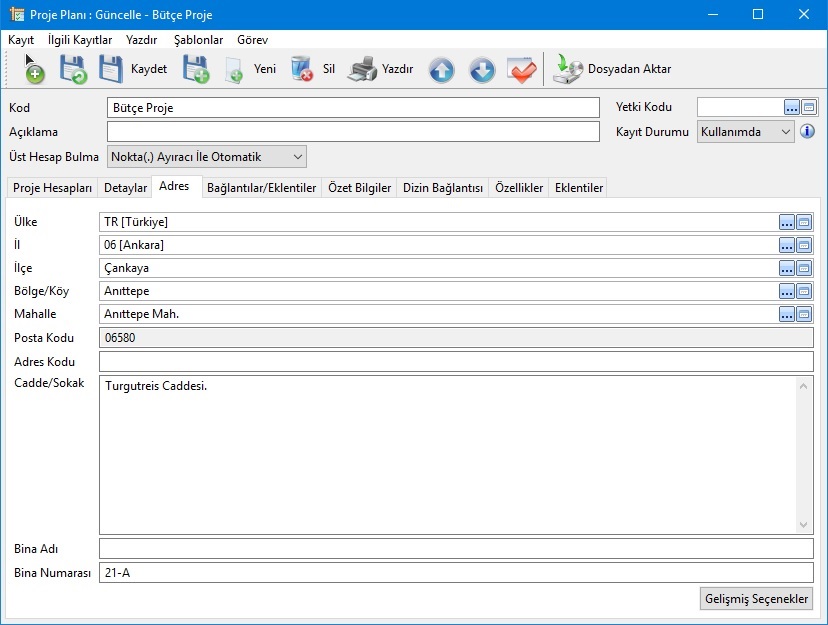Go to next record with down arrow
This screenshot has height=625, width=828.
[x=481, y=70]
